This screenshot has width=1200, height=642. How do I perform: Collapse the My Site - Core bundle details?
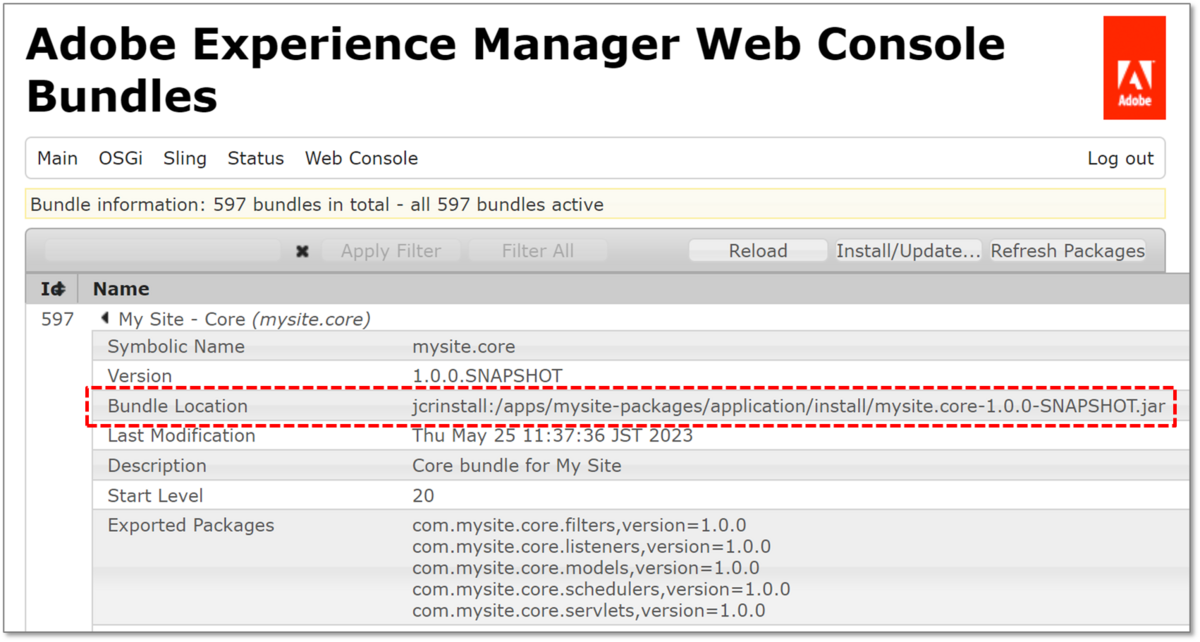105,319
